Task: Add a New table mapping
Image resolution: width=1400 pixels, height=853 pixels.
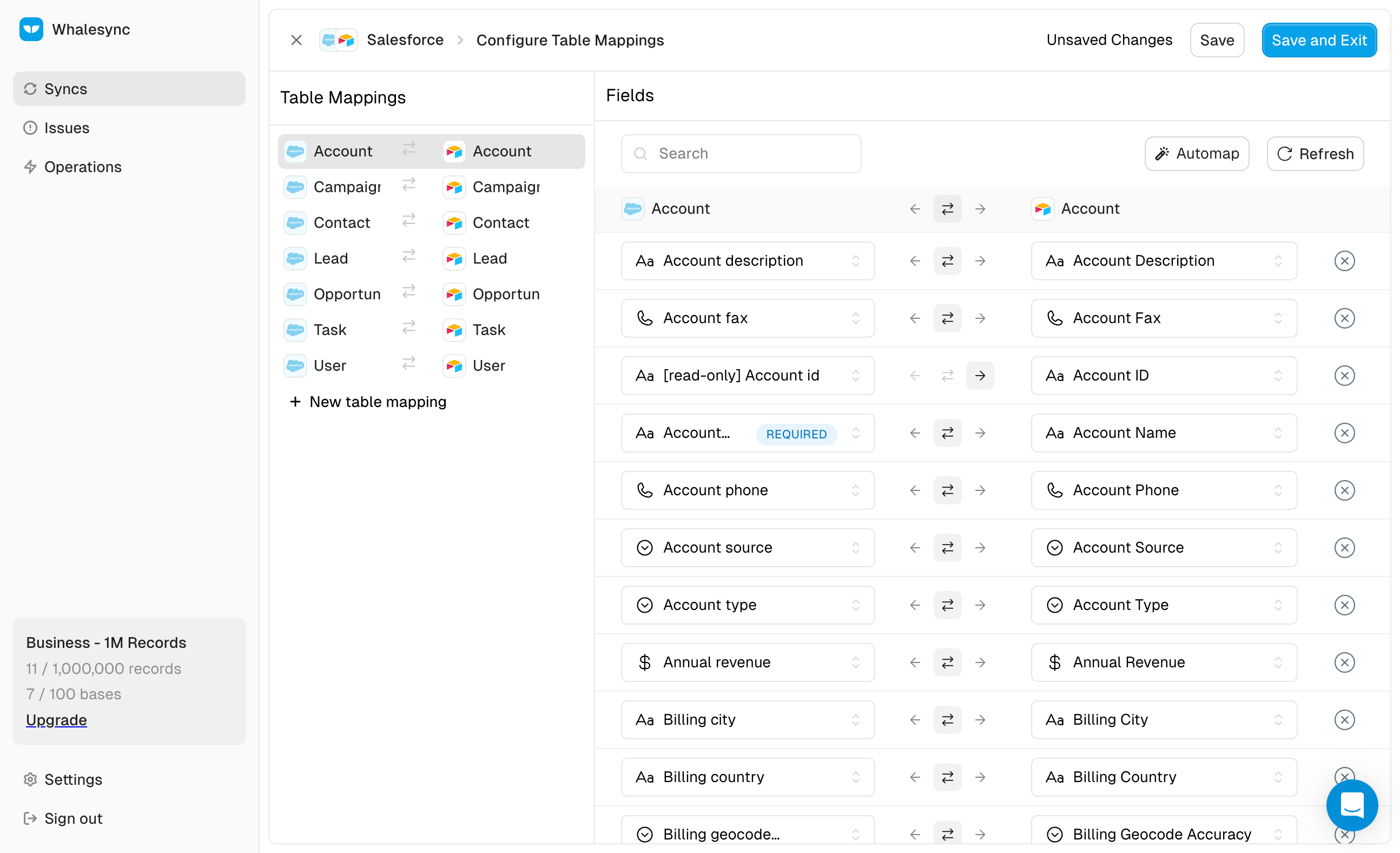Action: [x=368, y=402]
